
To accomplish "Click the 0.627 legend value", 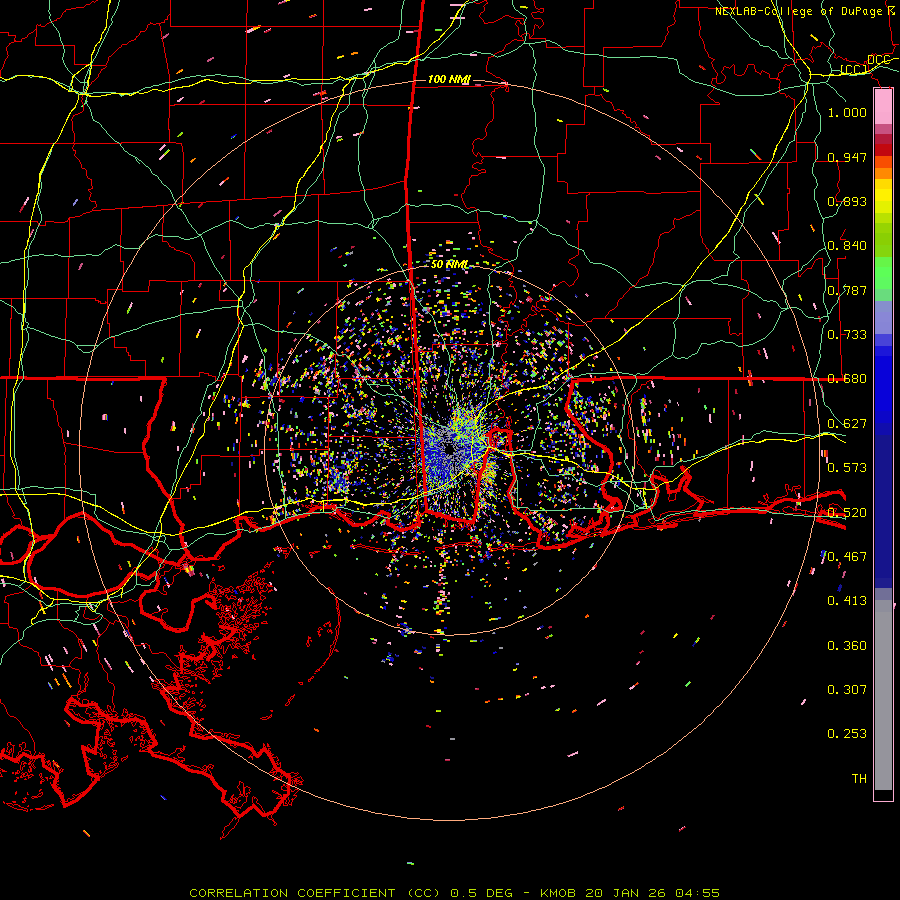I will (847, 424).
